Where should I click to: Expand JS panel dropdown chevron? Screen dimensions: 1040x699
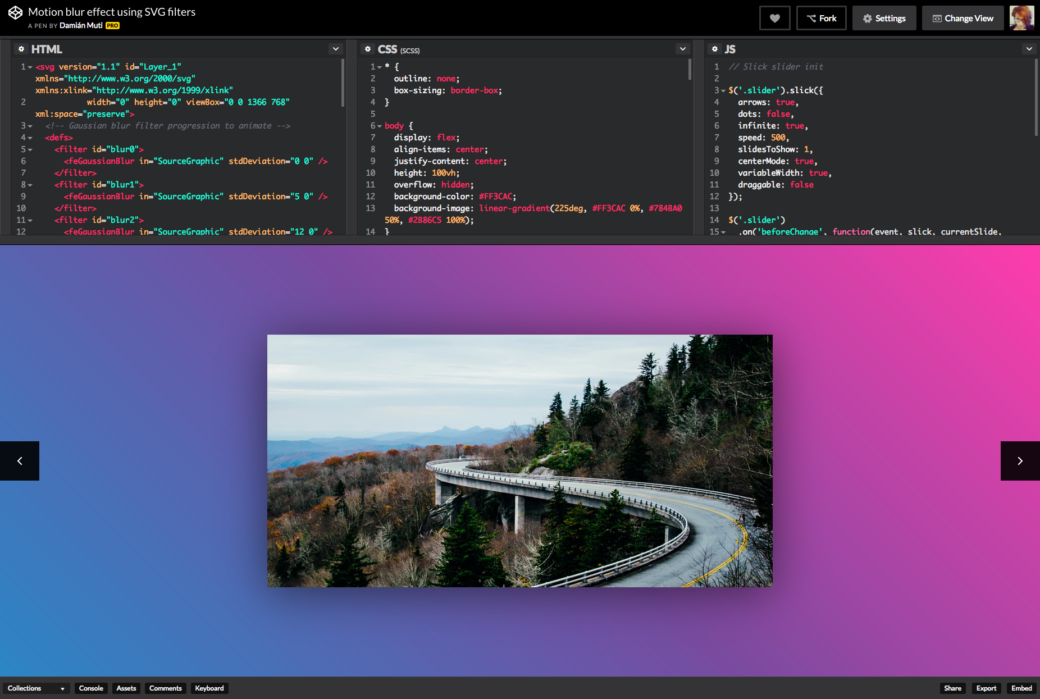[x=1028, y=49]
